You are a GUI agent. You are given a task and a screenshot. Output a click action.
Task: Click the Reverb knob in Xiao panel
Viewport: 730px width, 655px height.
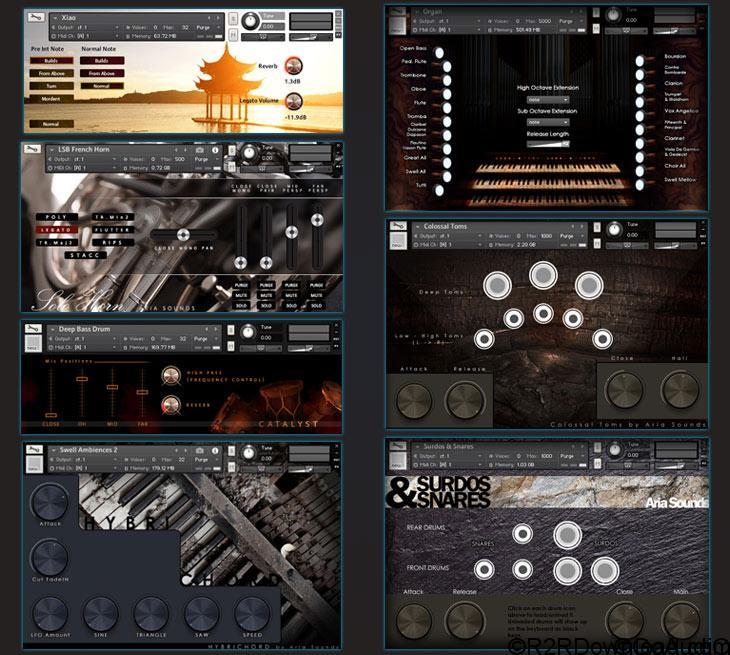point(294,63)
